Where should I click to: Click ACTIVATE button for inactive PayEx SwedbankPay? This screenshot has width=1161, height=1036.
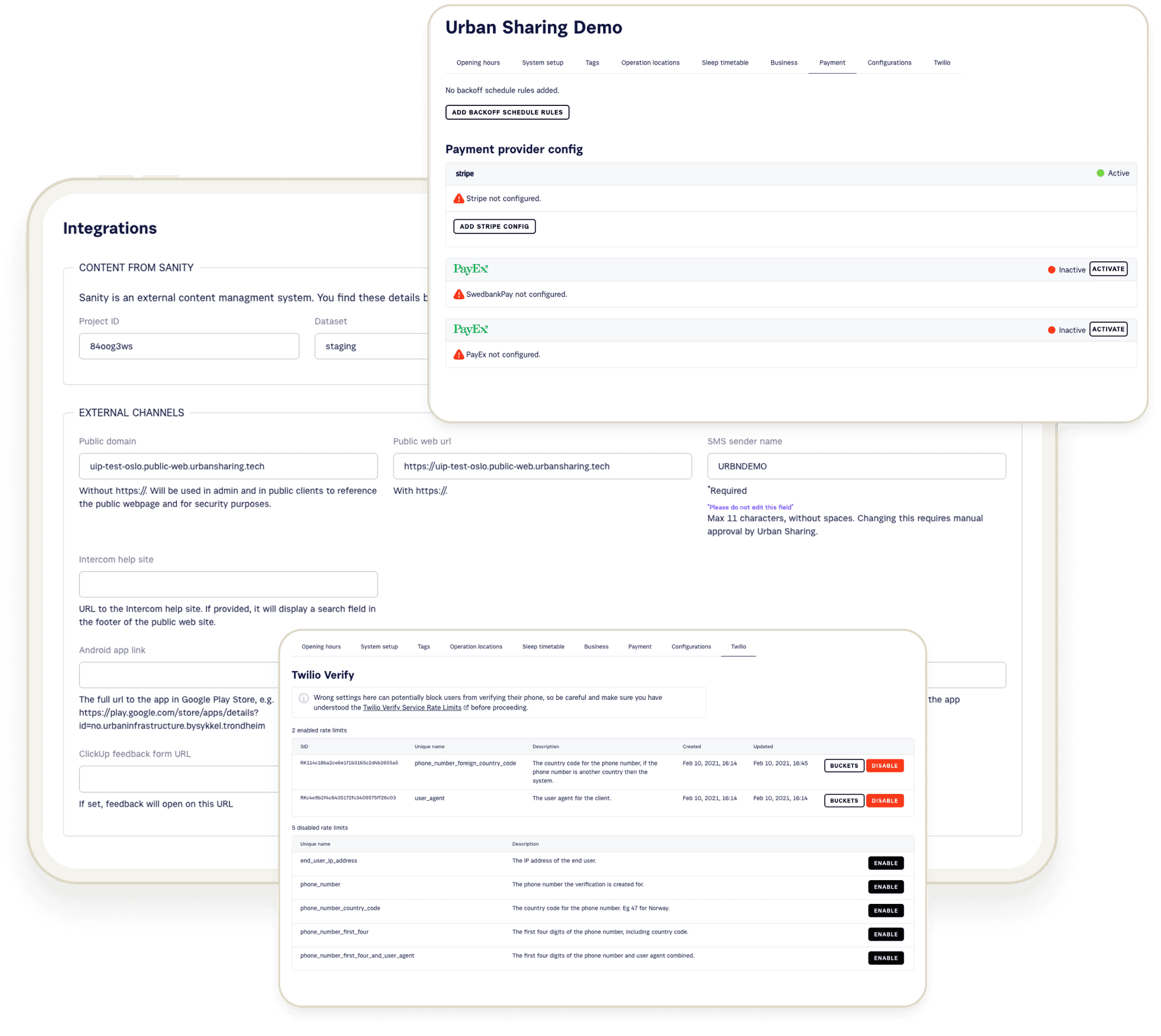click(x=1108, y=268)
